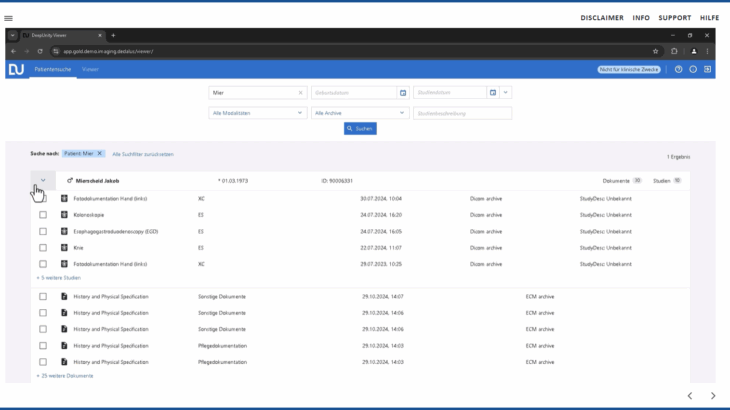Check the Koloneskopie study checkbox

(43, 214)
